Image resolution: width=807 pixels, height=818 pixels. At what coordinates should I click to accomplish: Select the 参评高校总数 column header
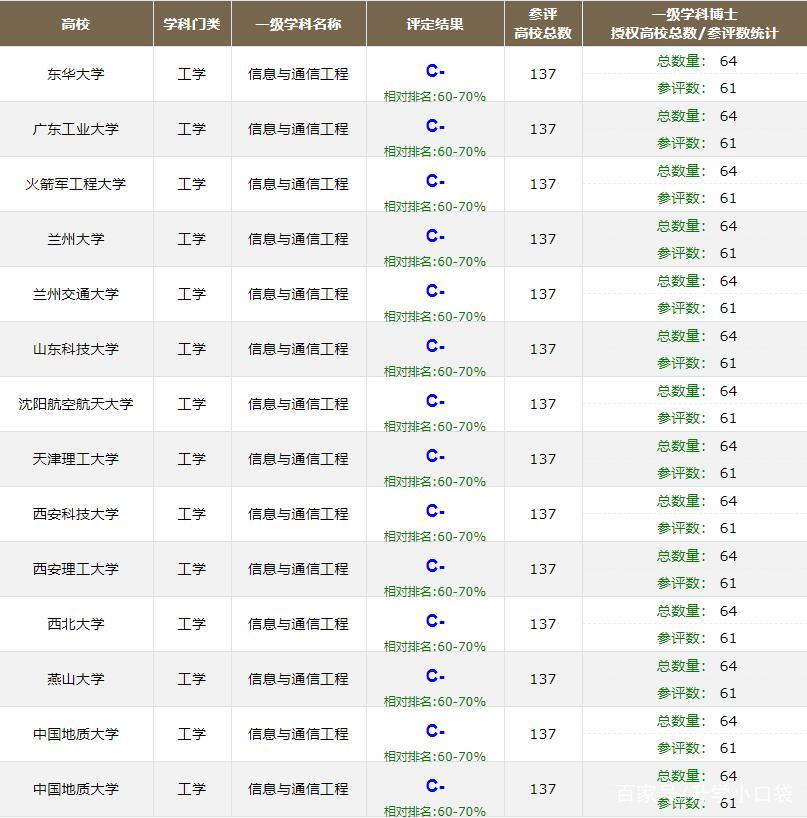coord(543,24)
